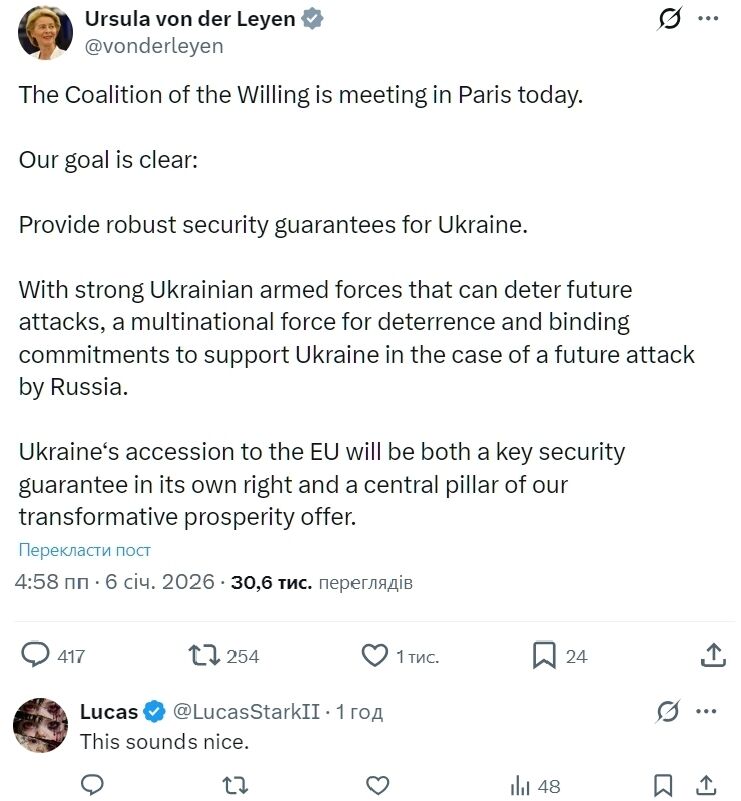Click the @LucasStarkII handle
The width and height of the screenshot is (741, 801).
coord(246,712)
